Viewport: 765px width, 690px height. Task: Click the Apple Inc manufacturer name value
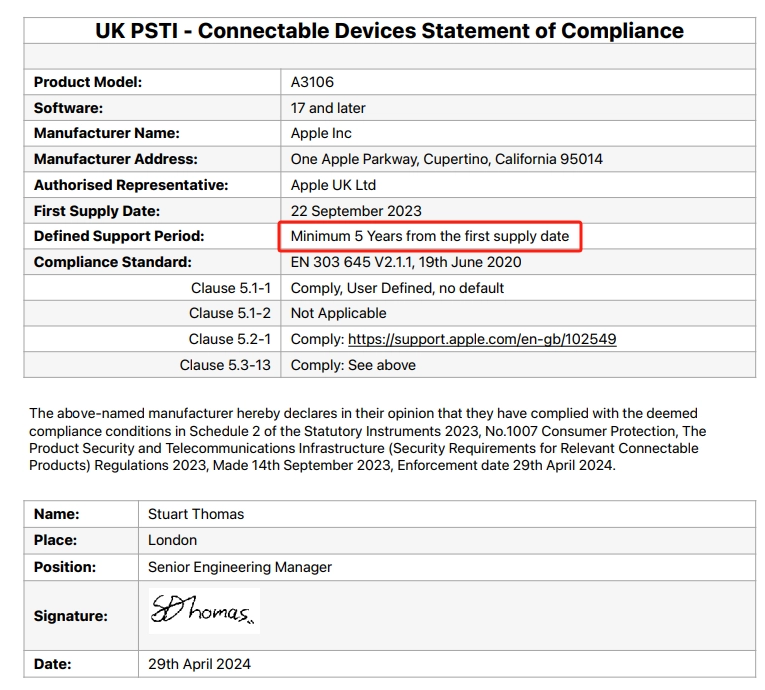(x=321, y=133)
